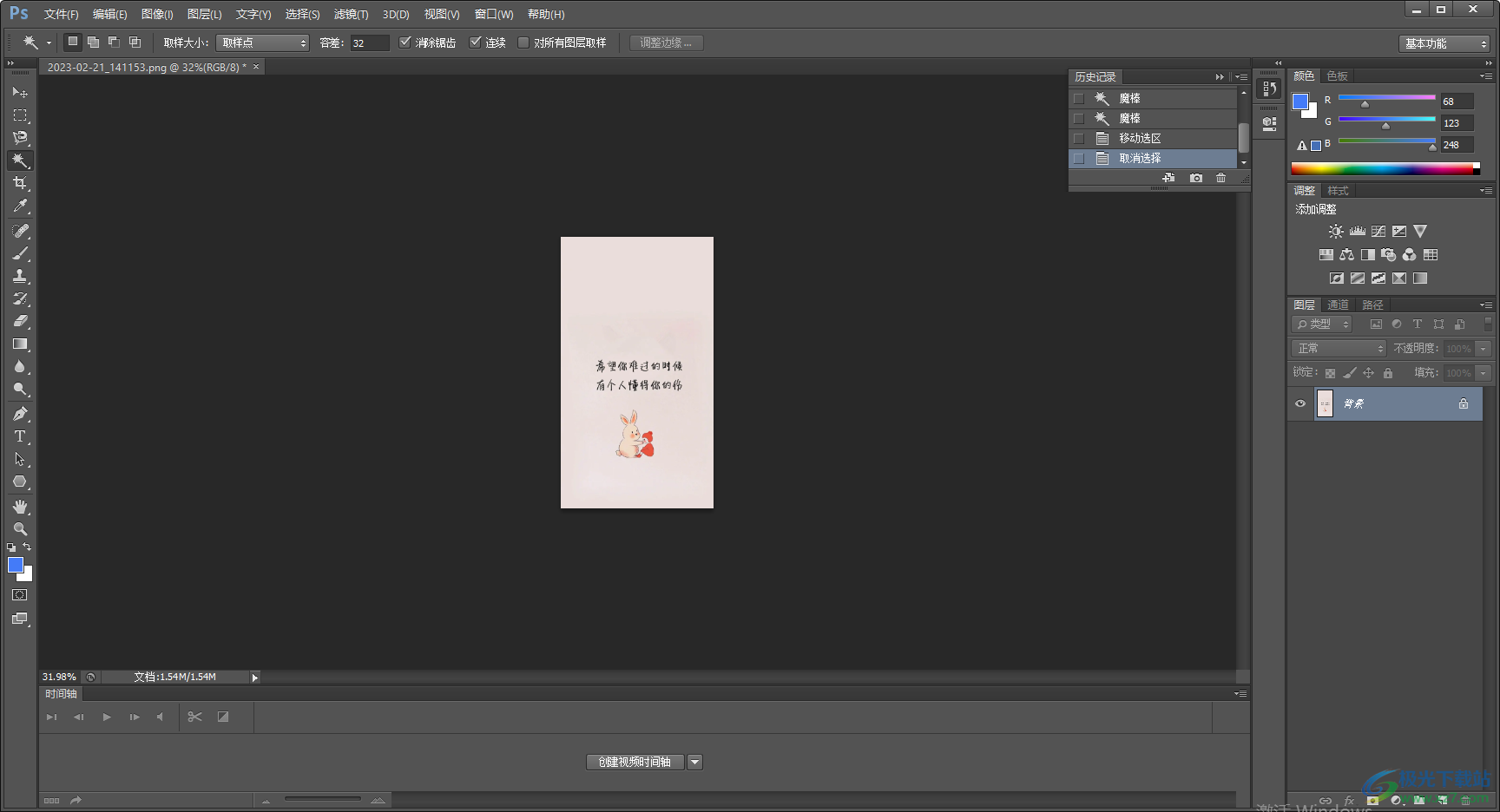Switch to the 通道 tab
1500x812 pixels.
pos(1338,304)
